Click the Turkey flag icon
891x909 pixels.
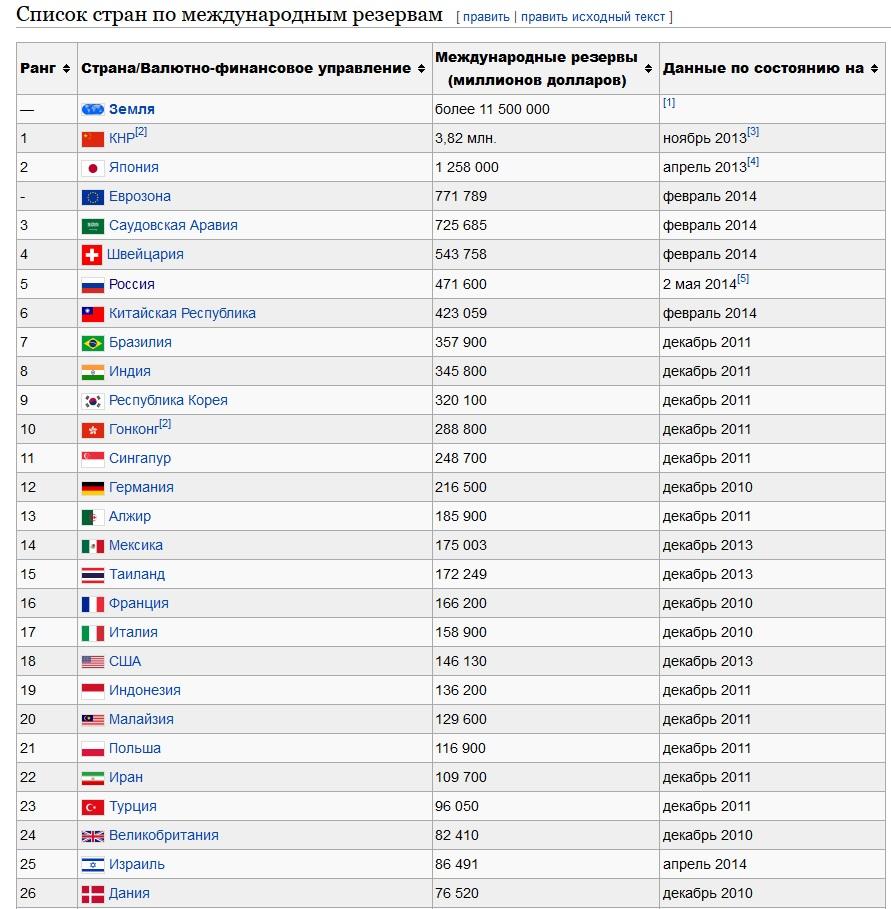coord(92,806)
